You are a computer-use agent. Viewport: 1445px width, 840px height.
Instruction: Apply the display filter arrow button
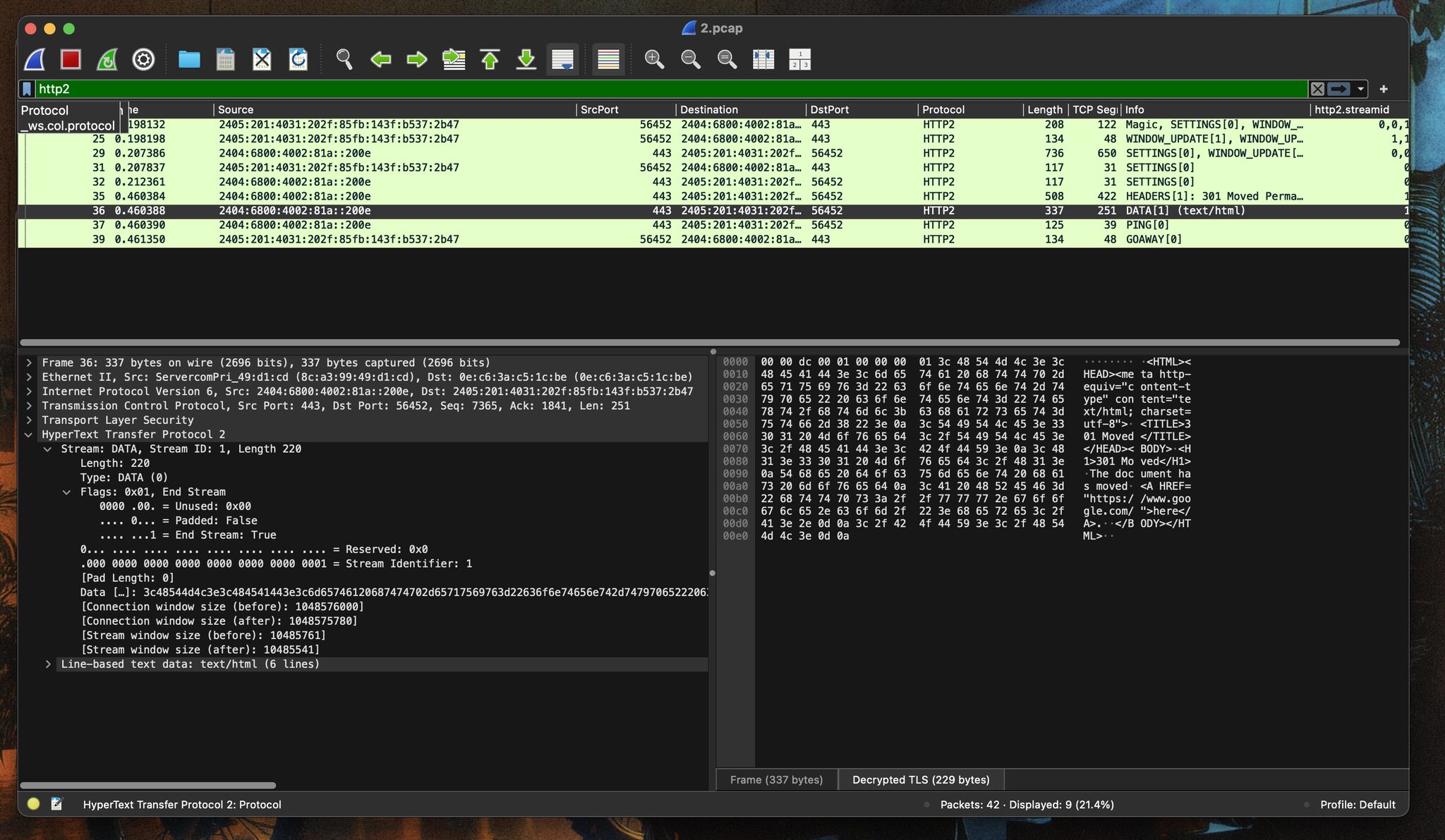tap(1338, 89)
